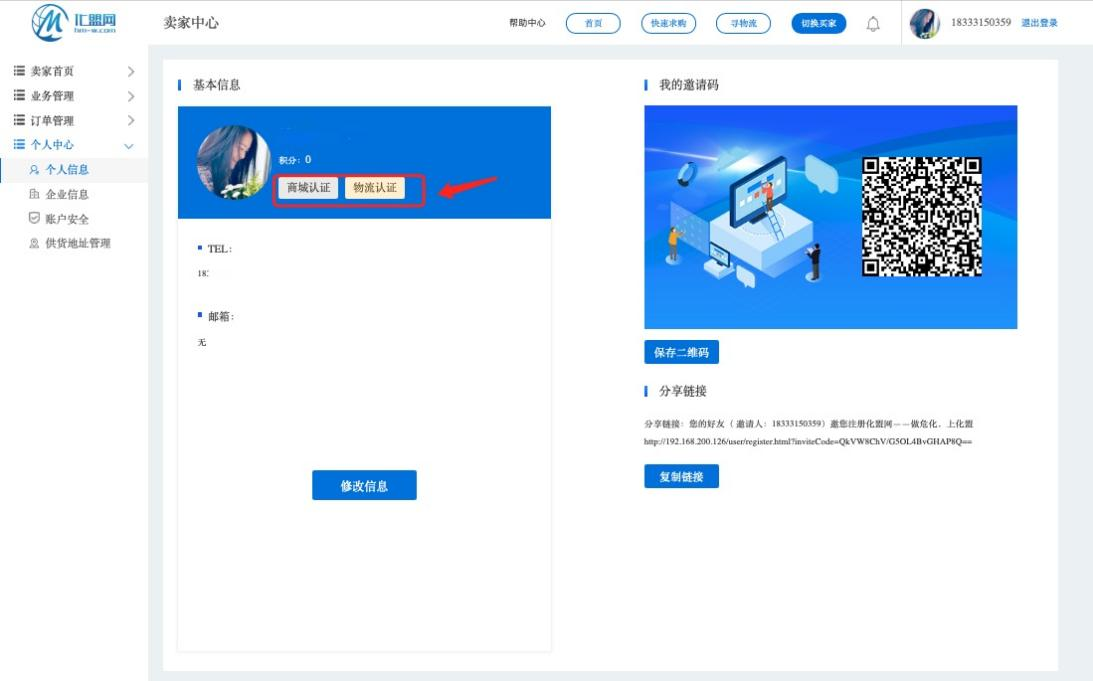1093x681 pixels.
Task: Click the 切换买家 button
Action: click(819, 23)
